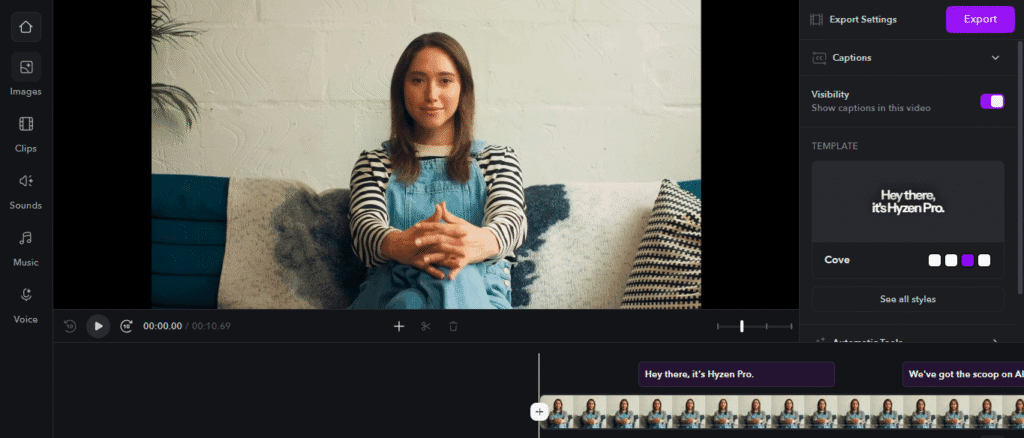This screenshot has height=438, width=1024.
Task: Select caption clip 'We've got the scoop'
Action: click(963, 374)
